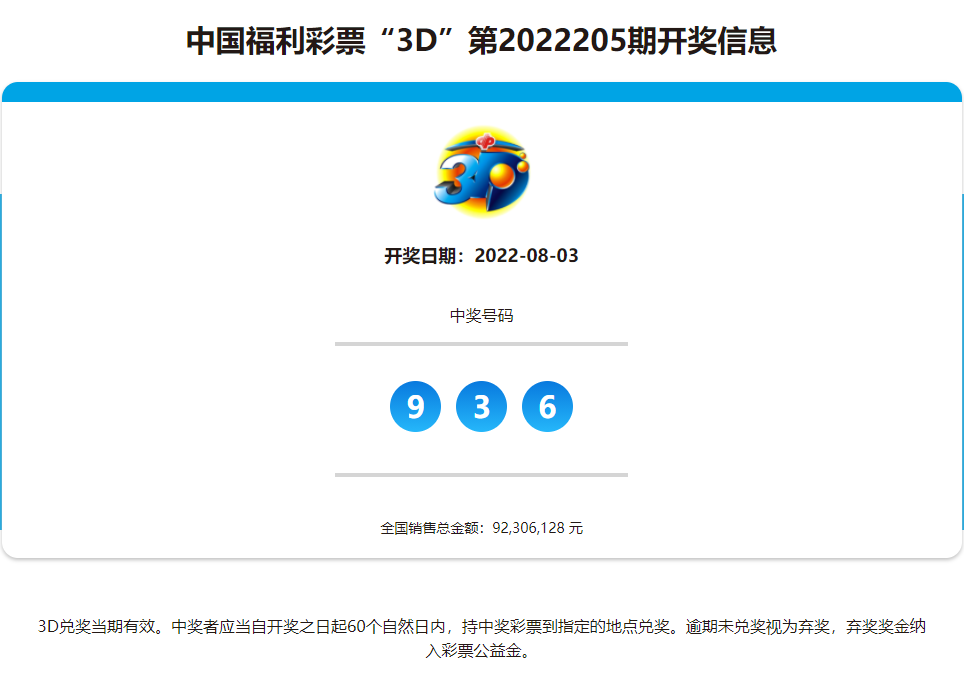Click the 逾期未兑奖视为弃奖 sentence

760,628
